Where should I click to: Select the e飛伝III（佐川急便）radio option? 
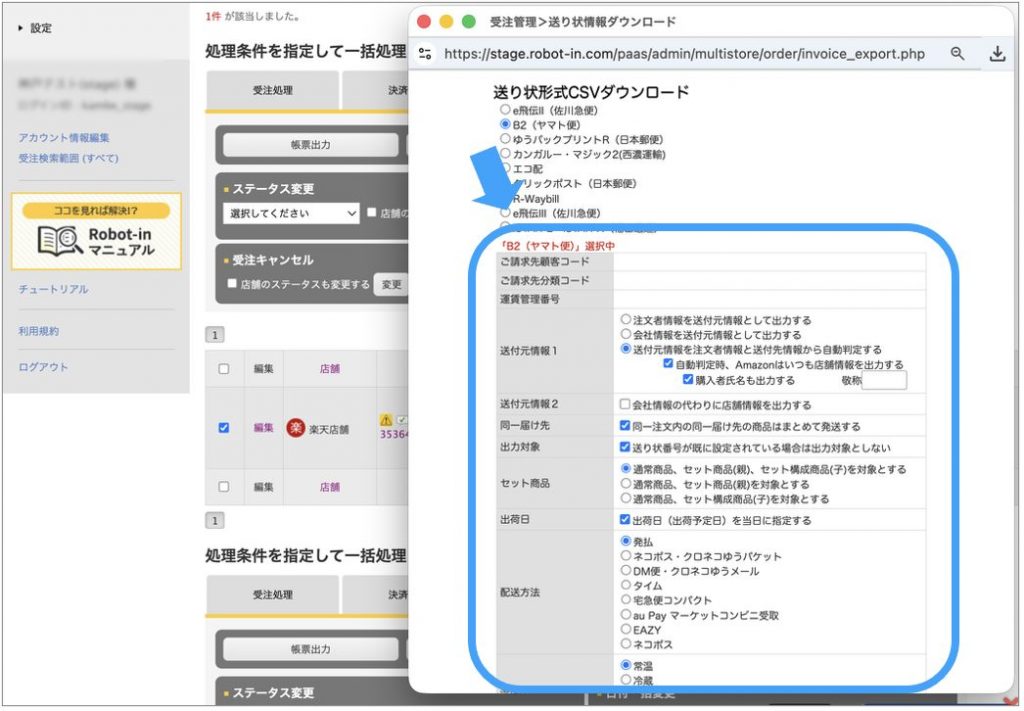click(x=505, y=212)
